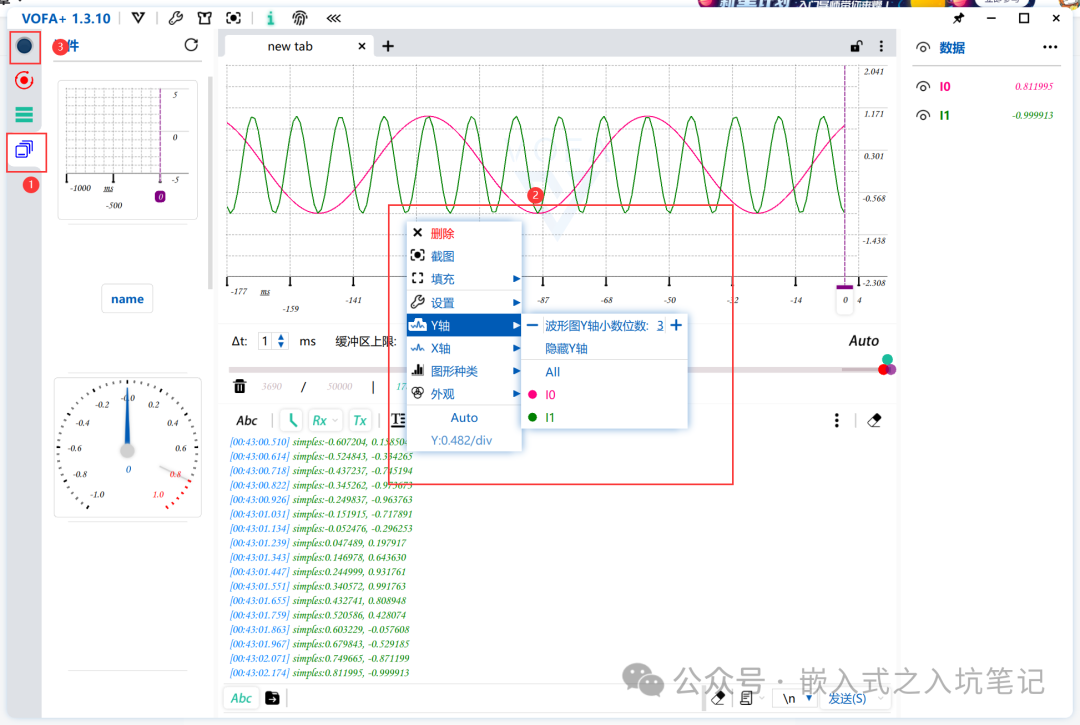Select 删除 in the context menu
The width and height of the screenshot is (1080, 725).
pyautogui.click(x=465, y=233)
